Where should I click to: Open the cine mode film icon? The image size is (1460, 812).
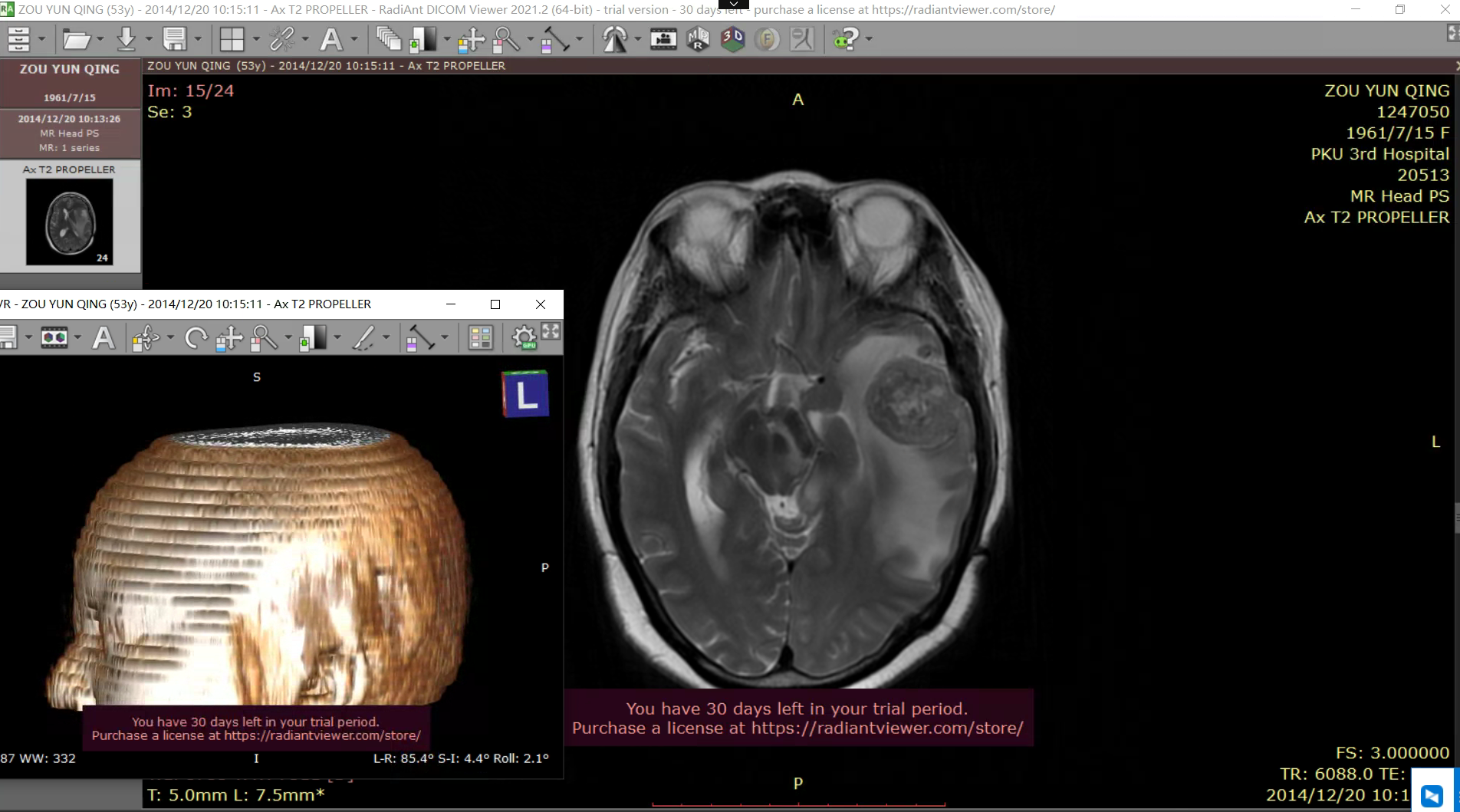pyautogui.click(x=663, y=39)
